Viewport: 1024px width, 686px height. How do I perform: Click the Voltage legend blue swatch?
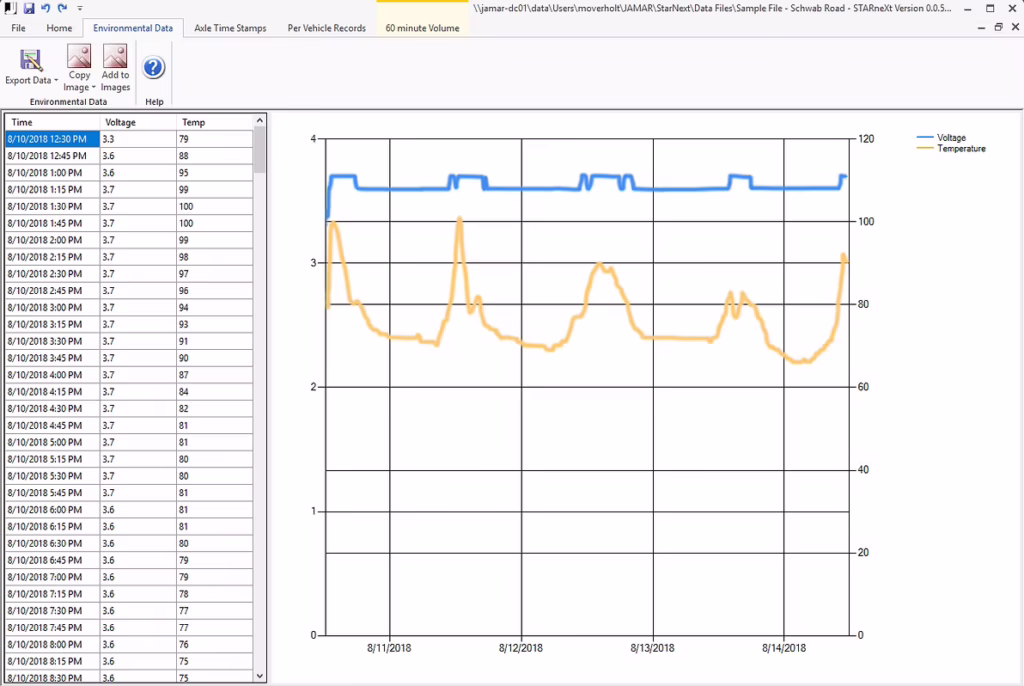click(925, 137)
